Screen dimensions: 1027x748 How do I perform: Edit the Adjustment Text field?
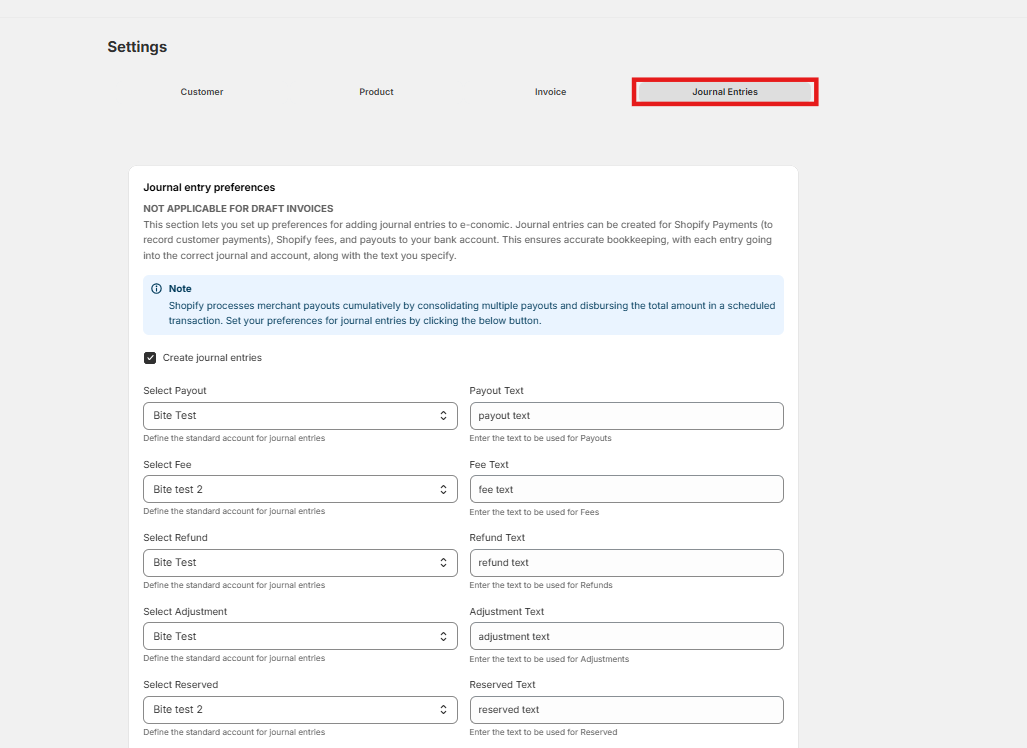pyautogui.click(x=626, y=636)
